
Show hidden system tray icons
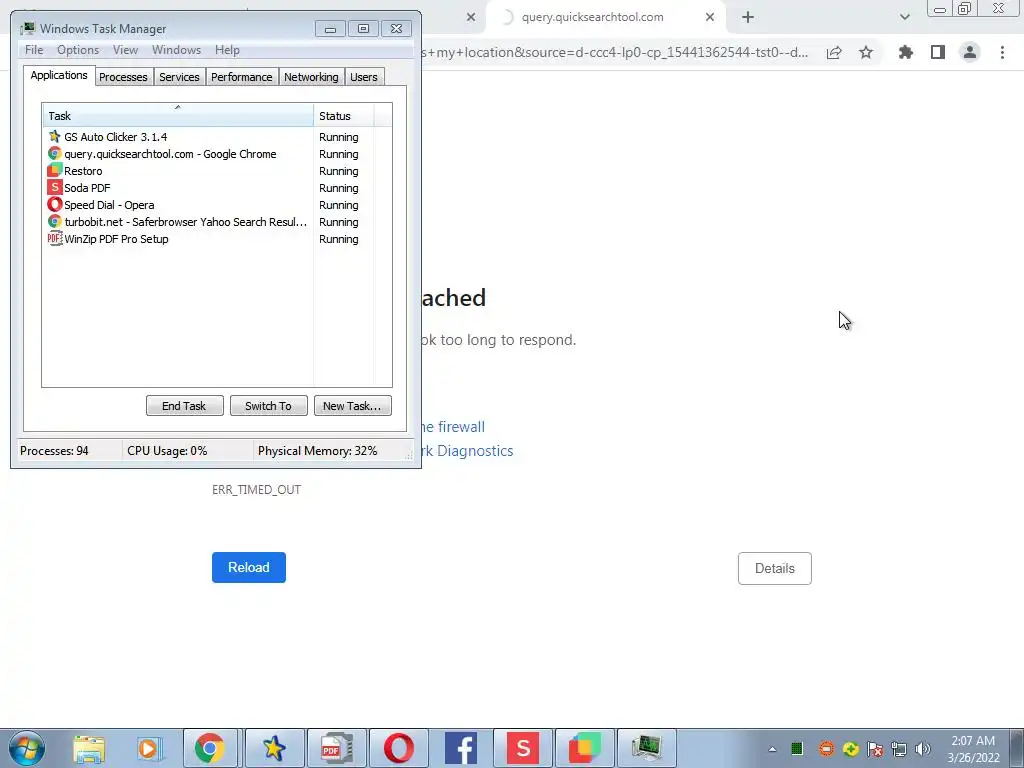[x=773, y=749]
